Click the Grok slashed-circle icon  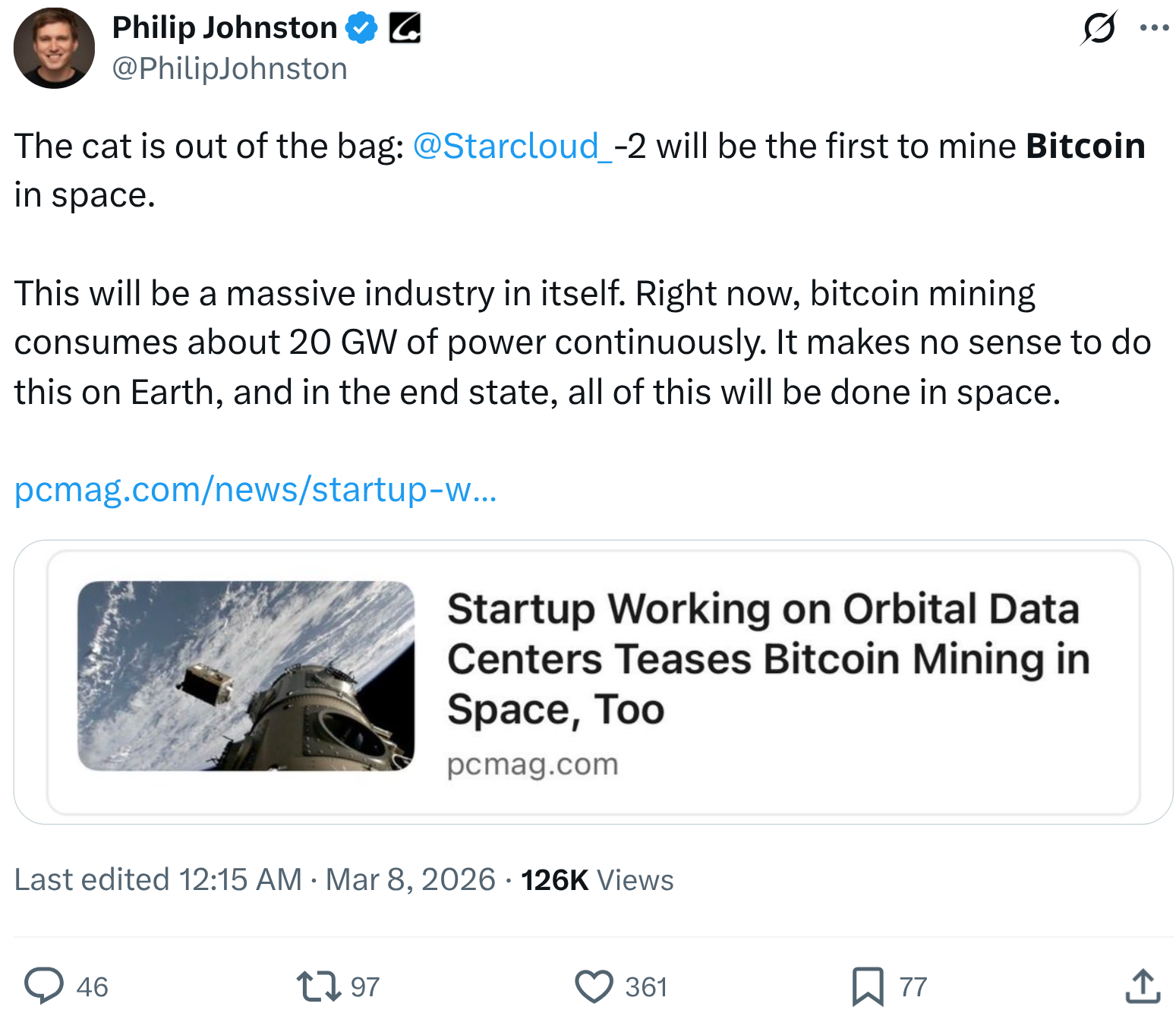(1099, 29)
